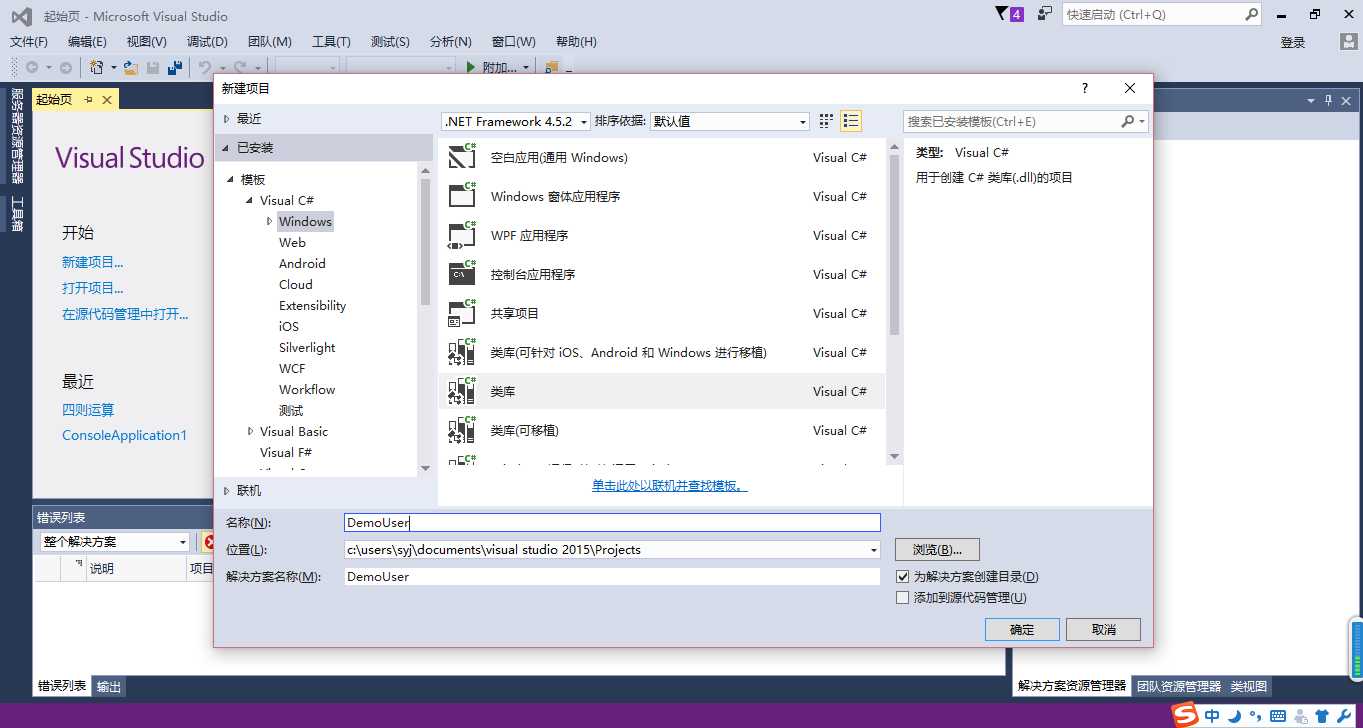Open the 整个解决方案 error list dropdown
Screen dimensions: 1363x728
pos(115,542)
